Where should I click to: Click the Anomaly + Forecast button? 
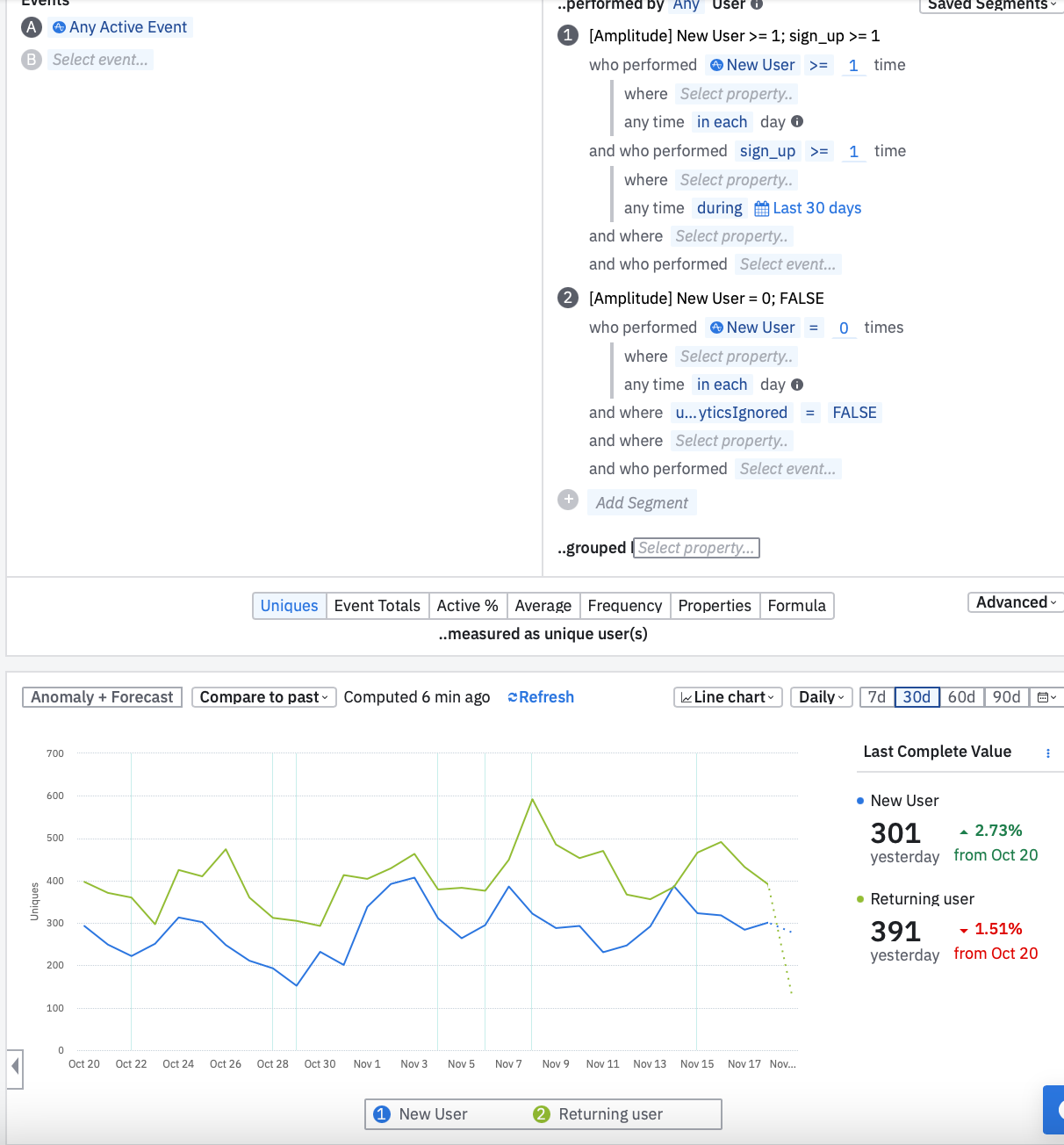[102, 697]
